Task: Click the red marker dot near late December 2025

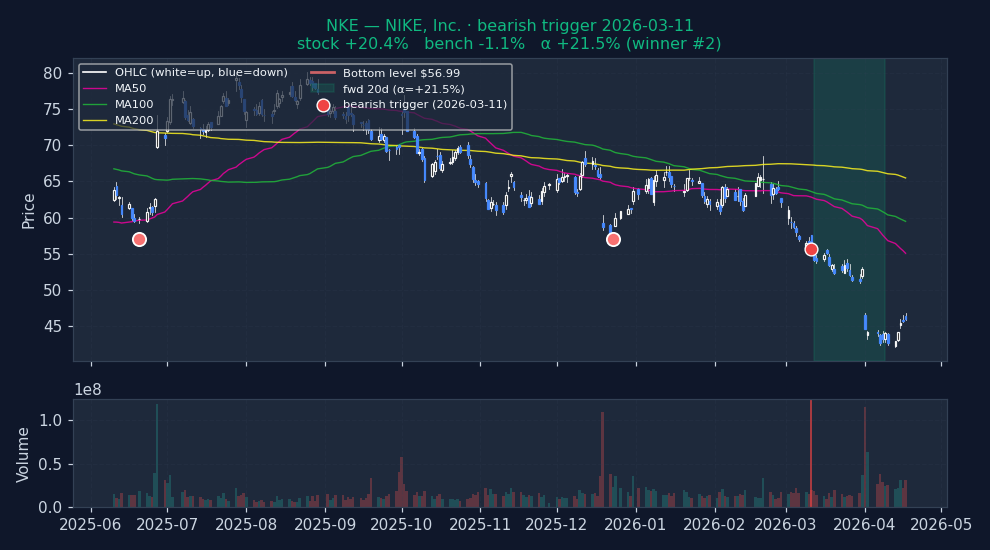Action: (x=613, y=239)
